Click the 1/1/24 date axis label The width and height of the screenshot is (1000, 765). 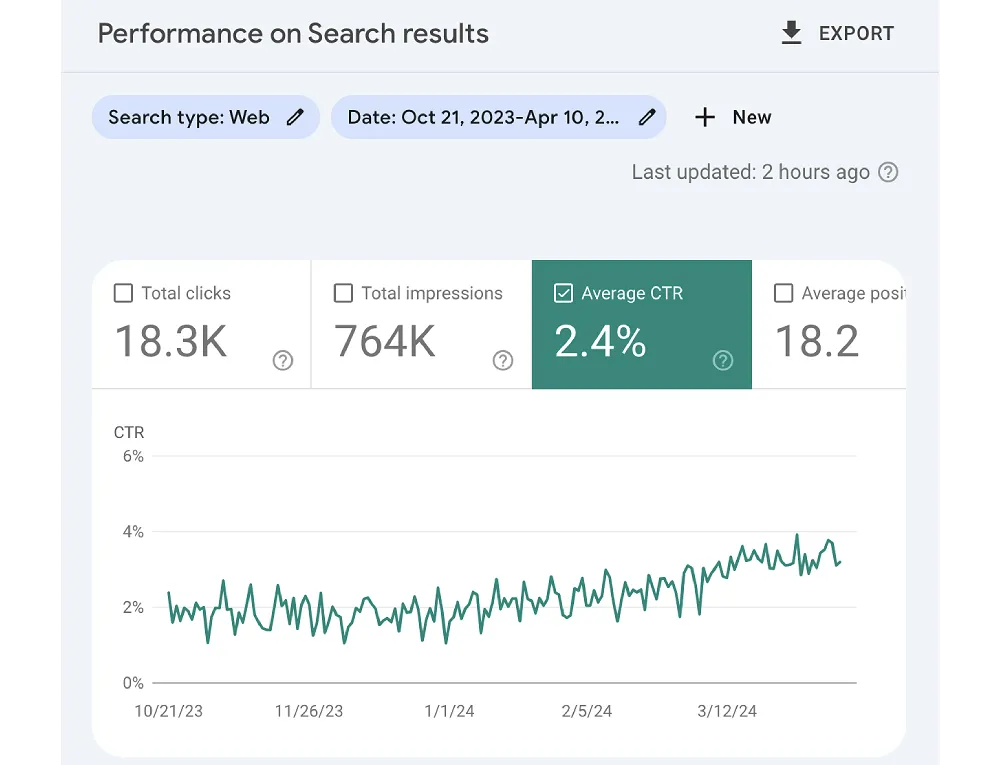449,711
